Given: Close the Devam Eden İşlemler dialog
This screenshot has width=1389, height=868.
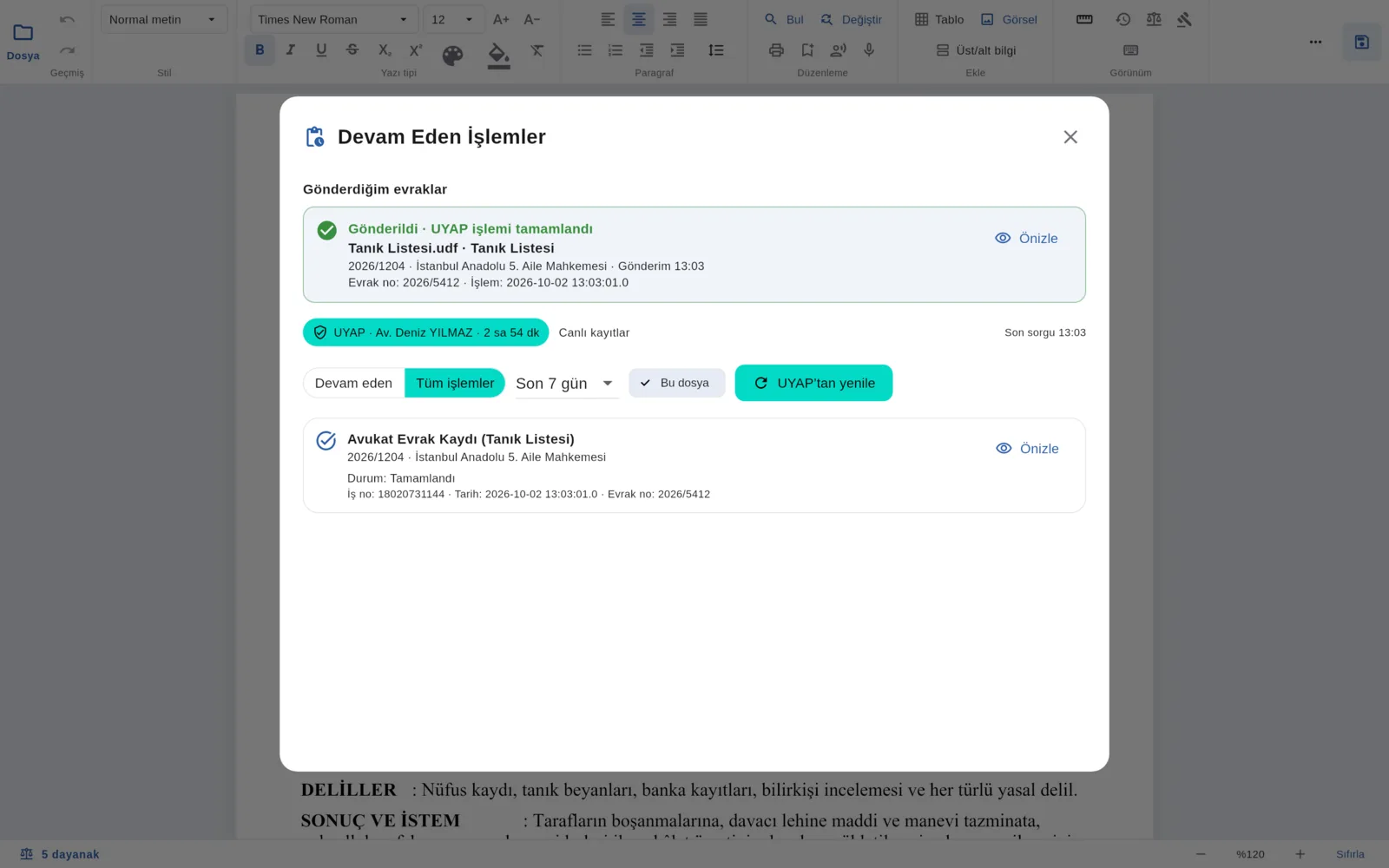Looking at the screenshot, I should 1070,137.
